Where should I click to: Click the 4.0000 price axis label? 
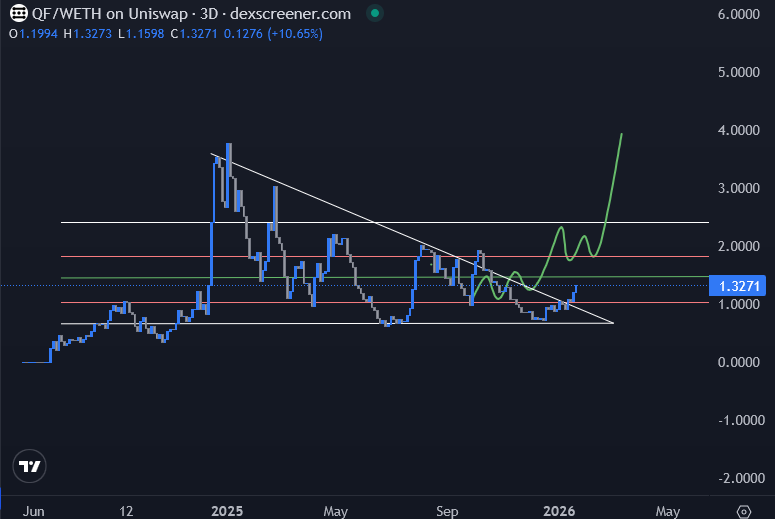pyautogui.click(x=738, y=130)
